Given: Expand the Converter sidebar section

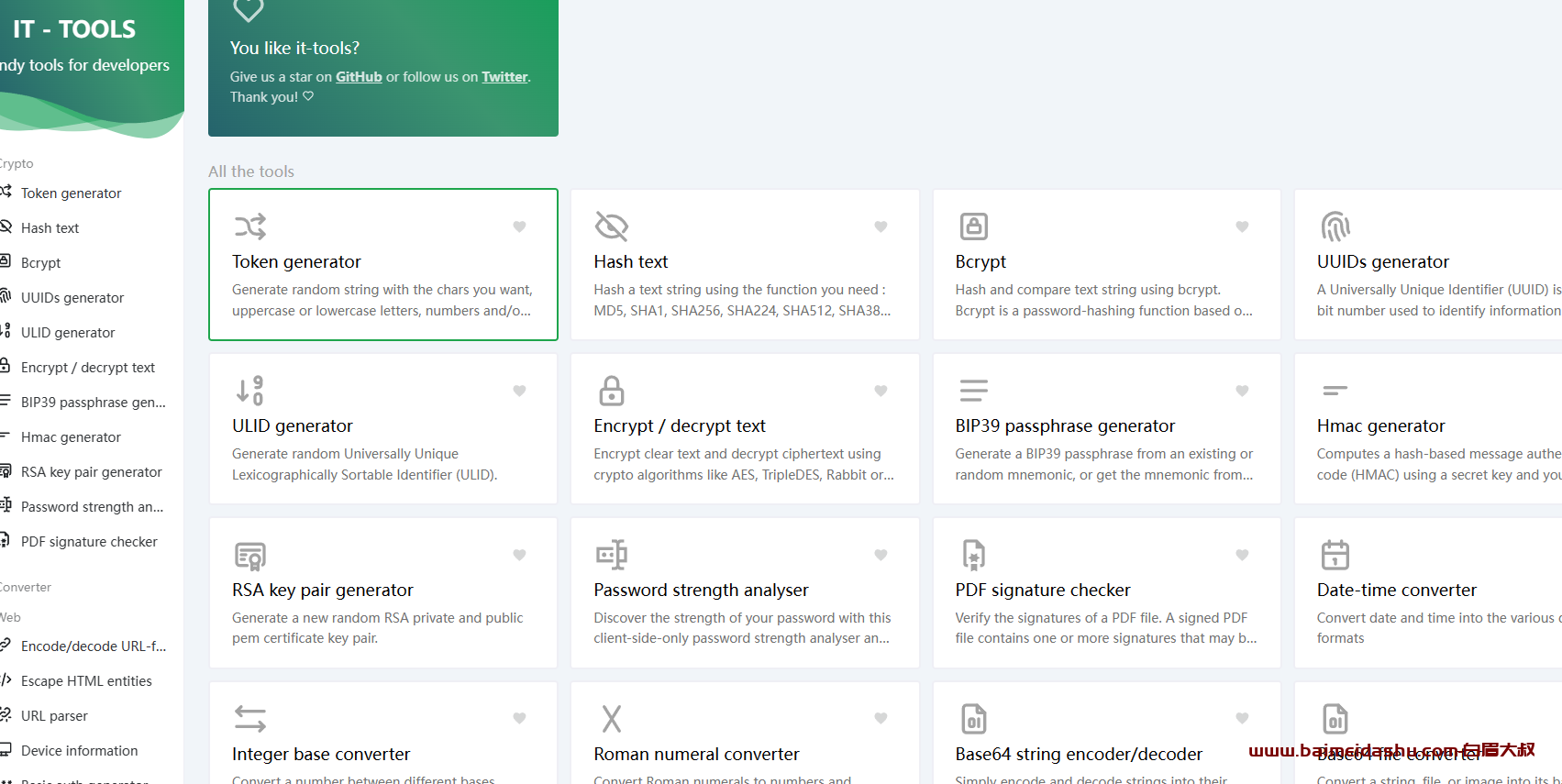Looking at the screenshot, I should click(26, 587).
